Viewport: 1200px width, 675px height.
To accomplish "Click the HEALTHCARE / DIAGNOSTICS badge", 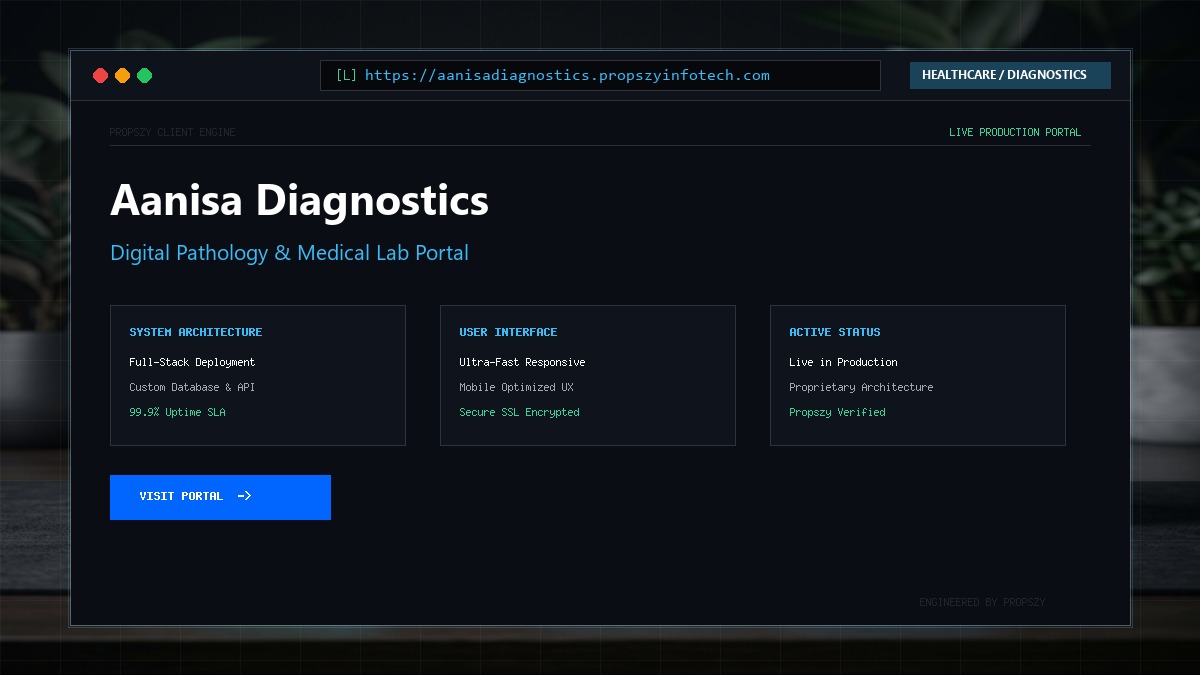I will (x=1010, y=75).
